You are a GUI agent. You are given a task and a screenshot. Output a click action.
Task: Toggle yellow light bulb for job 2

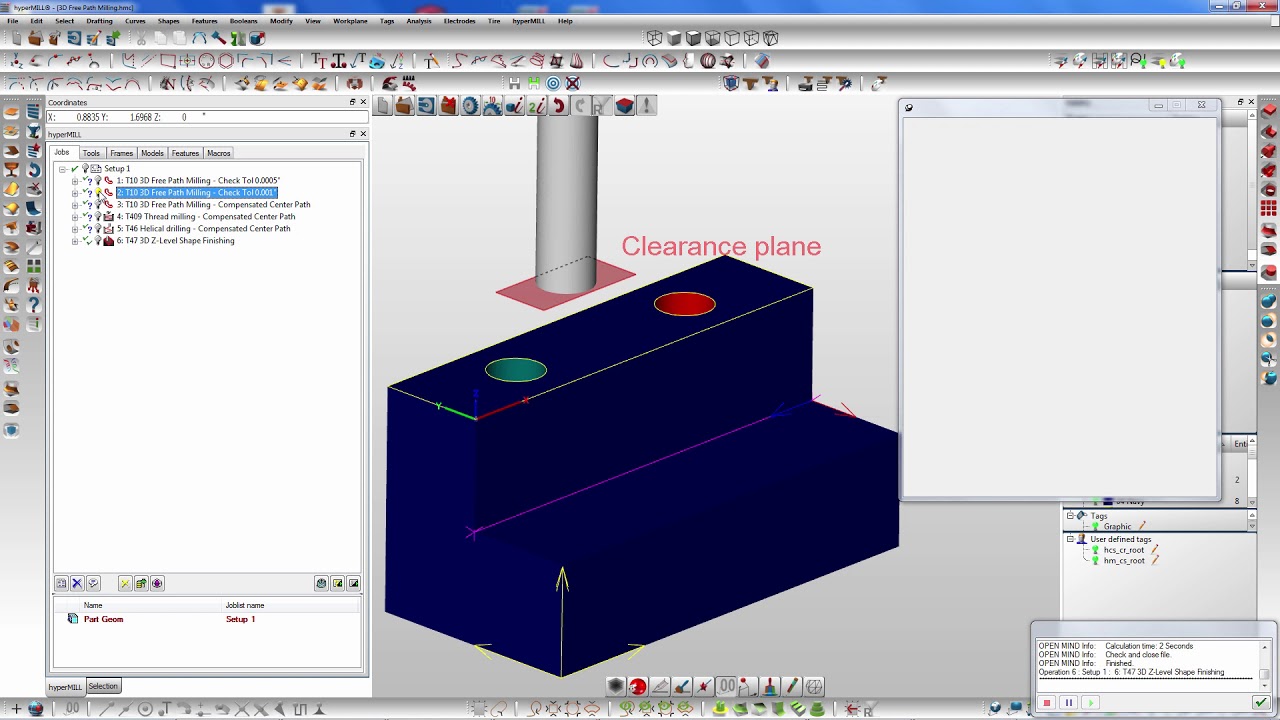[x=98, y=192]
